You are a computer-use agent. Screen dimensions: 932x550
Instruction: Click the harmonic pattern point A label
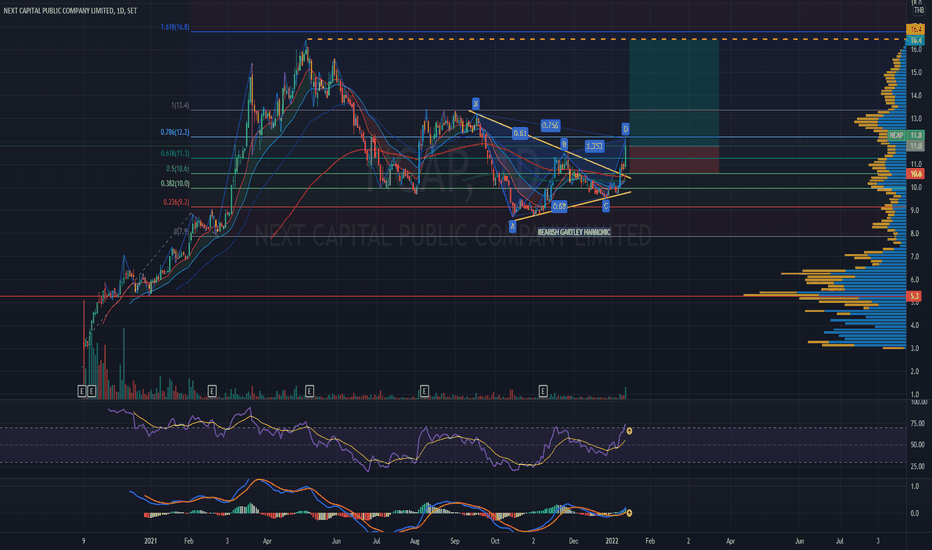[512, 226]
